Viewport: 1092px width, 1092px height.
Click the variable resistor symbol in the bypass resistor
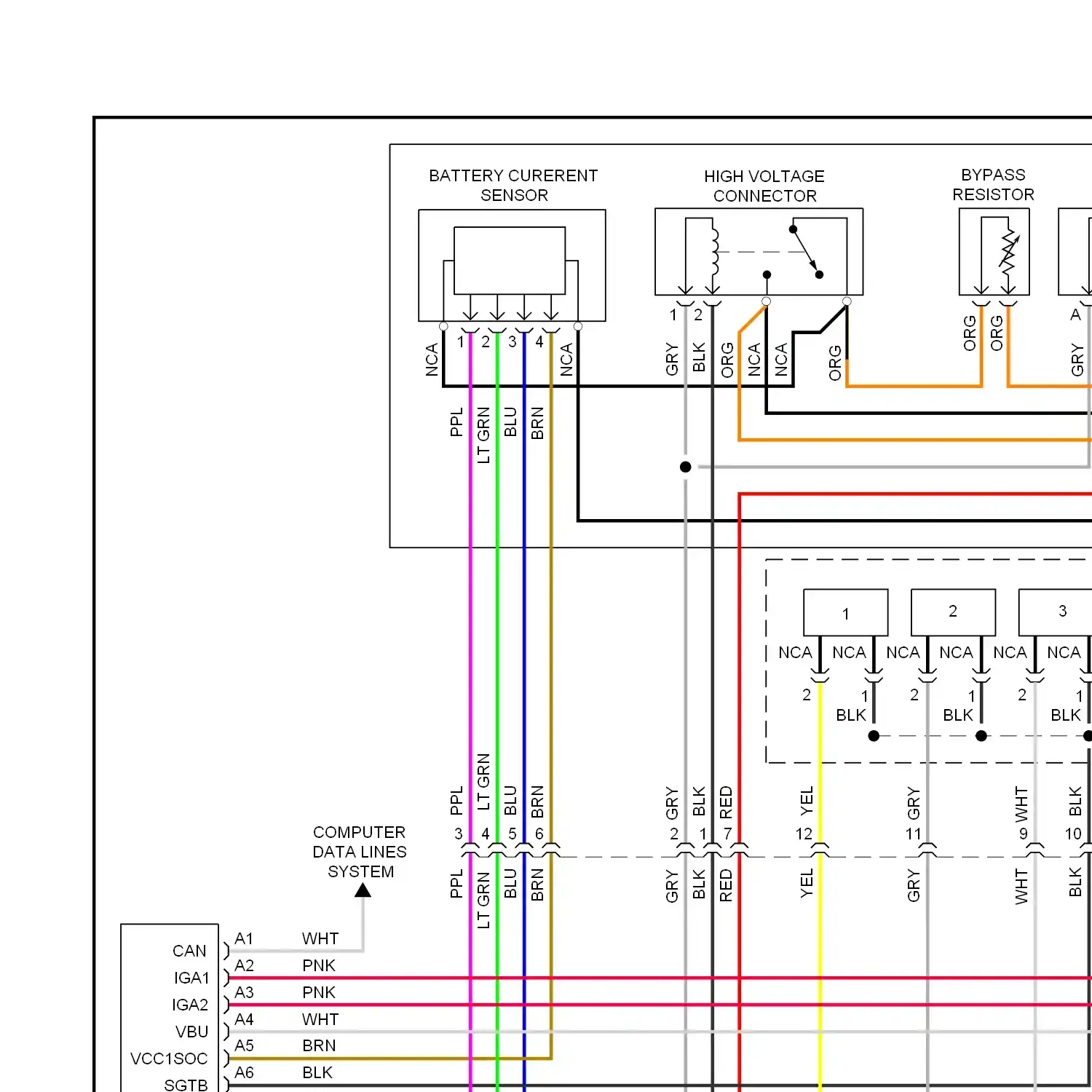click(1009, 252)
